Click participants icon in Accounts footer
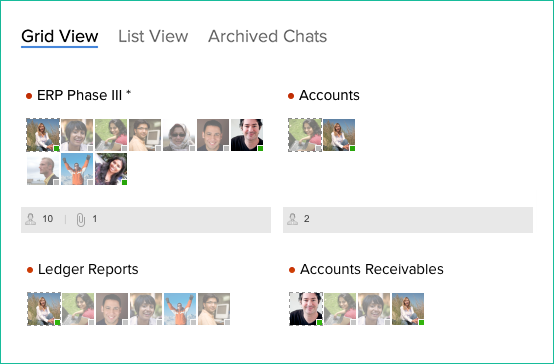Image resolution: width=554 pixels, height=364 pixels. 293,219
